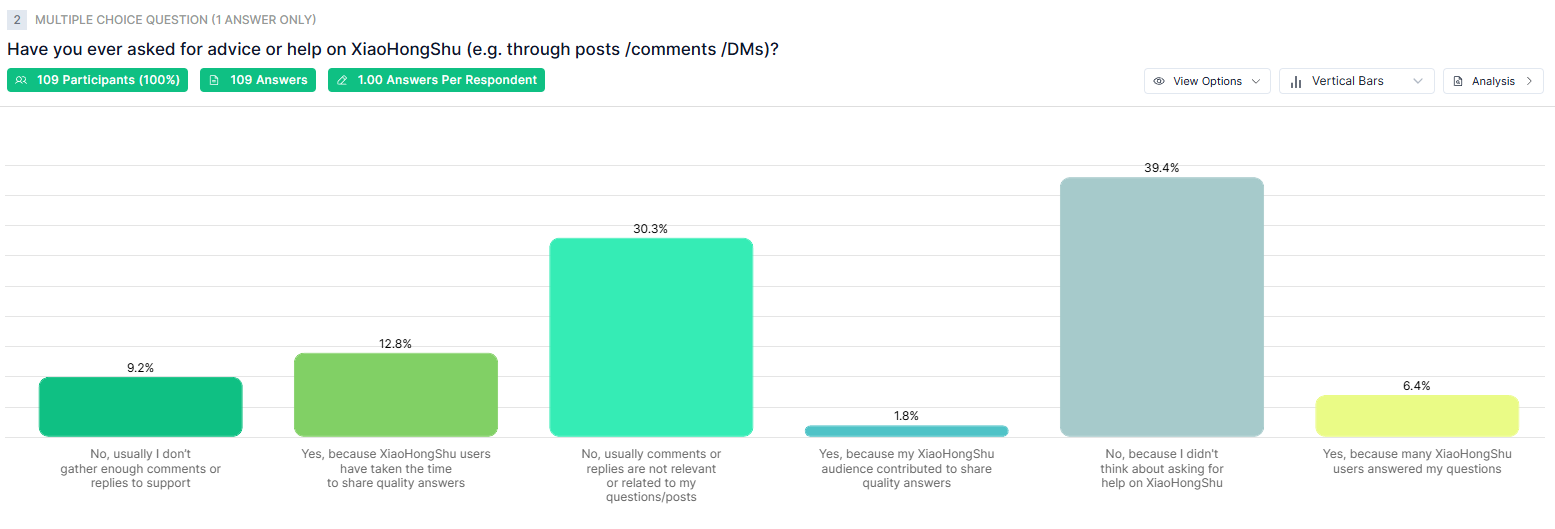Click the Analysis document icon
The width and height of the screenshot is (1555, 529).
pyautogui.click(x=1458, y=81)
